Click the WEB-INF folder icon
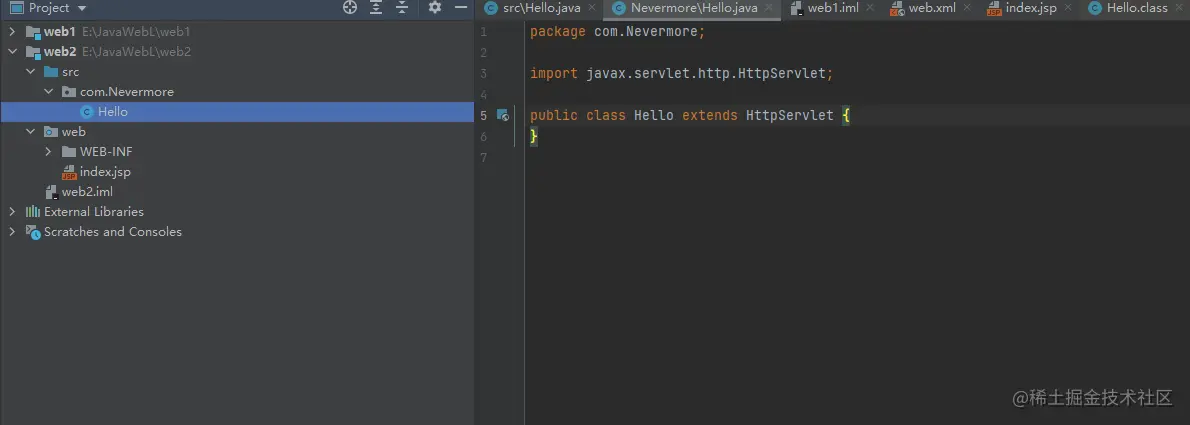Viewport: 1190px width, 425px height. [x=69, y=152]
